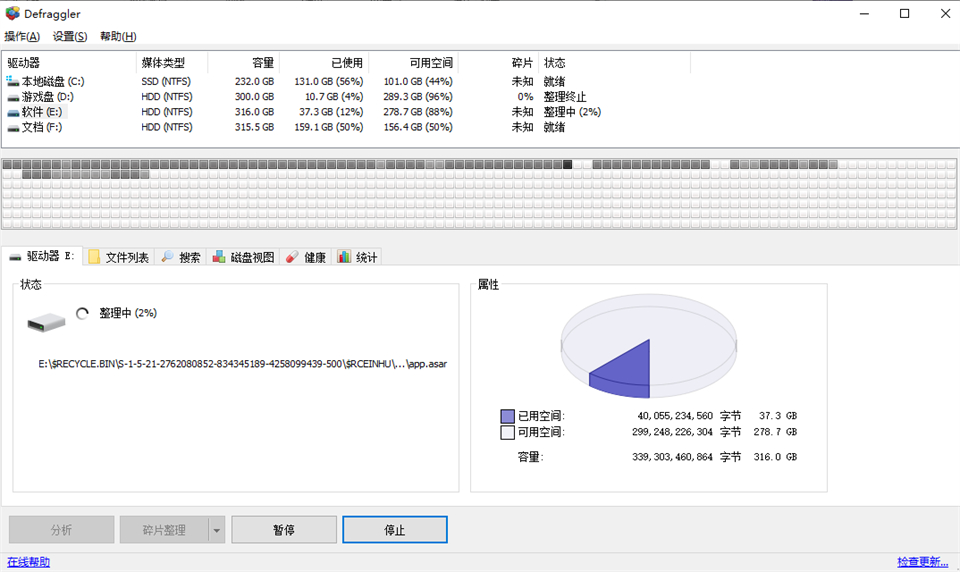Viewport: 960px width, 572px height.
Task: Open the 设置(S) menu
Action: [x=70, y=37]
